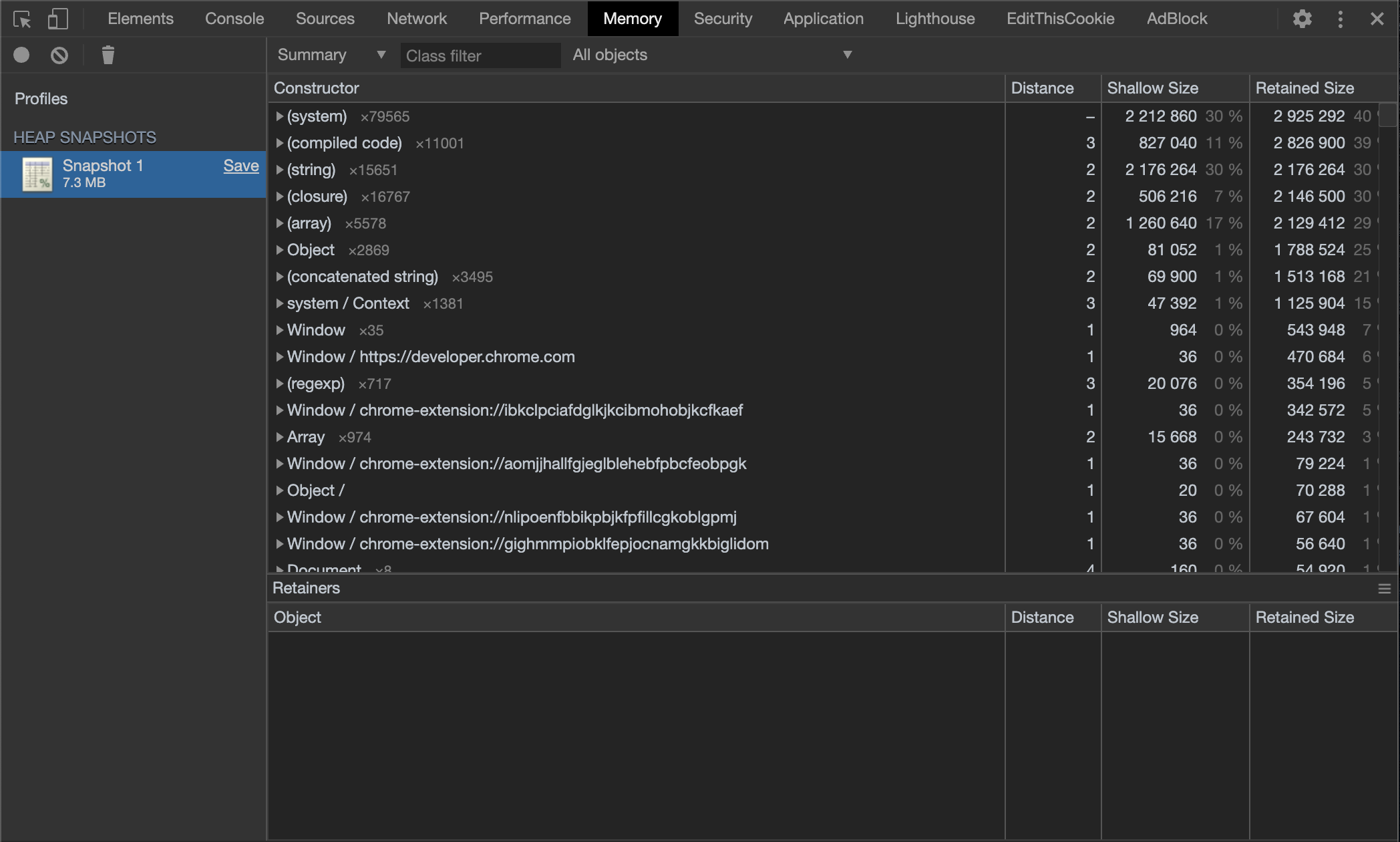The image size is (1400, 842).
Task: Sort by top Shallow Size header
Action: [x=1176, y=88]
